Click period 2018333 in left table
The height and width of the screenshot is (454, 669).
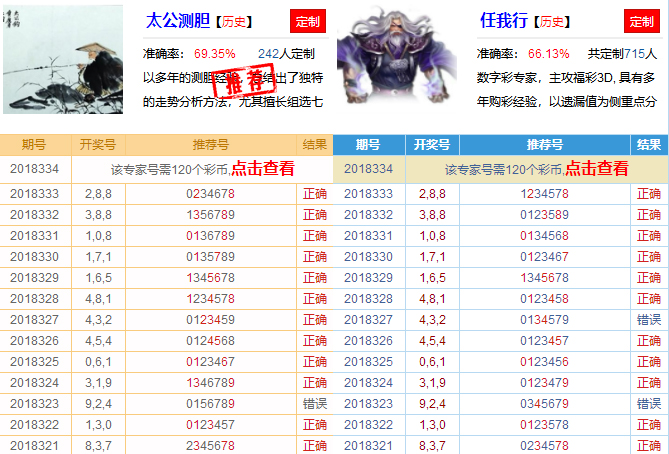click(34, 193)
